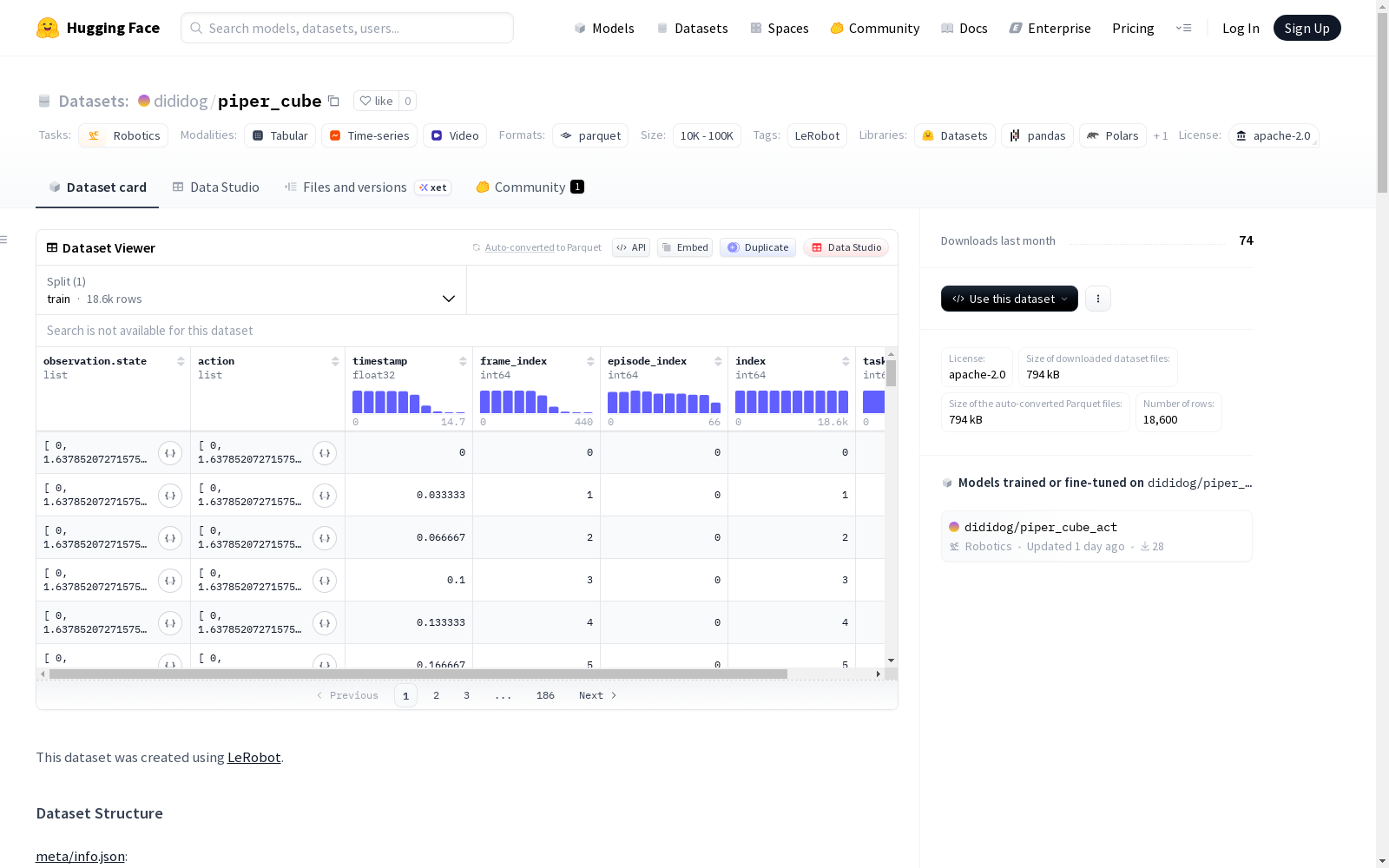This screenshot has width=1389, height=868.
Task: Select the 10K - 100K size tag
Action: coord(707,135)
